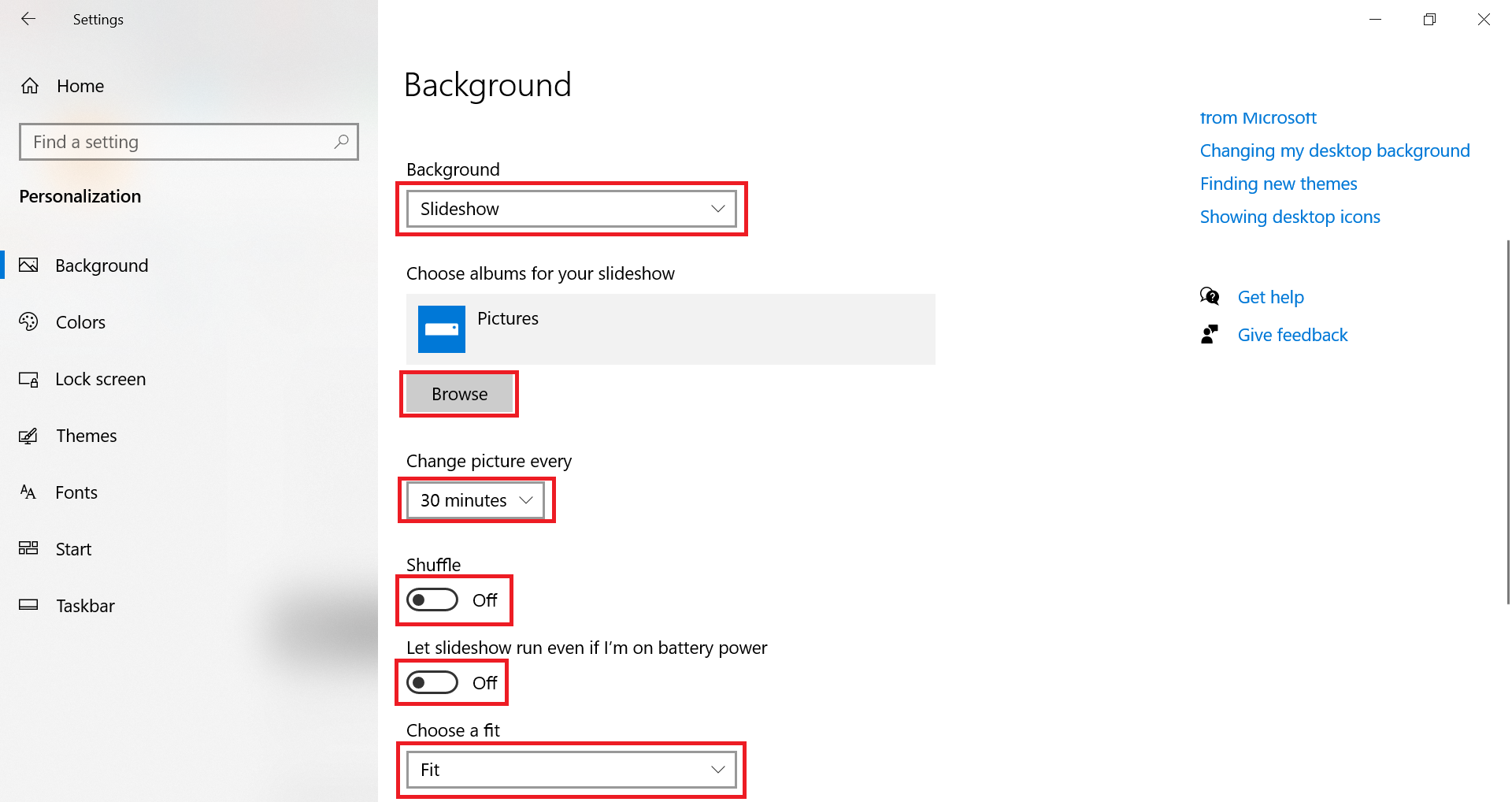1512x802 pixels.
Task: Click the Fonts icon in sidebar
Action: point(28,492)
